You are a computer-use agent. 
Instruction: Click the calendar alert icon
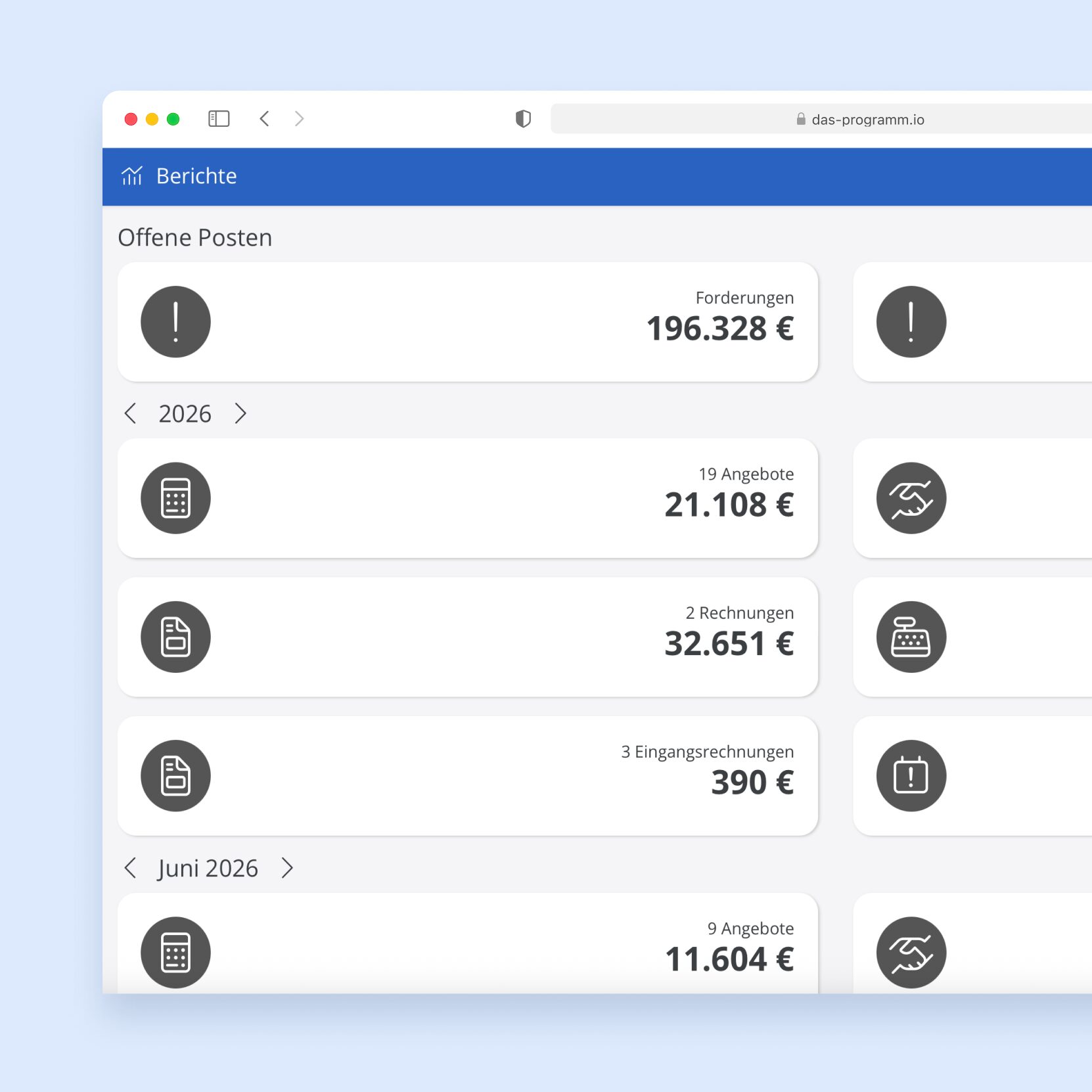[911, 776]
